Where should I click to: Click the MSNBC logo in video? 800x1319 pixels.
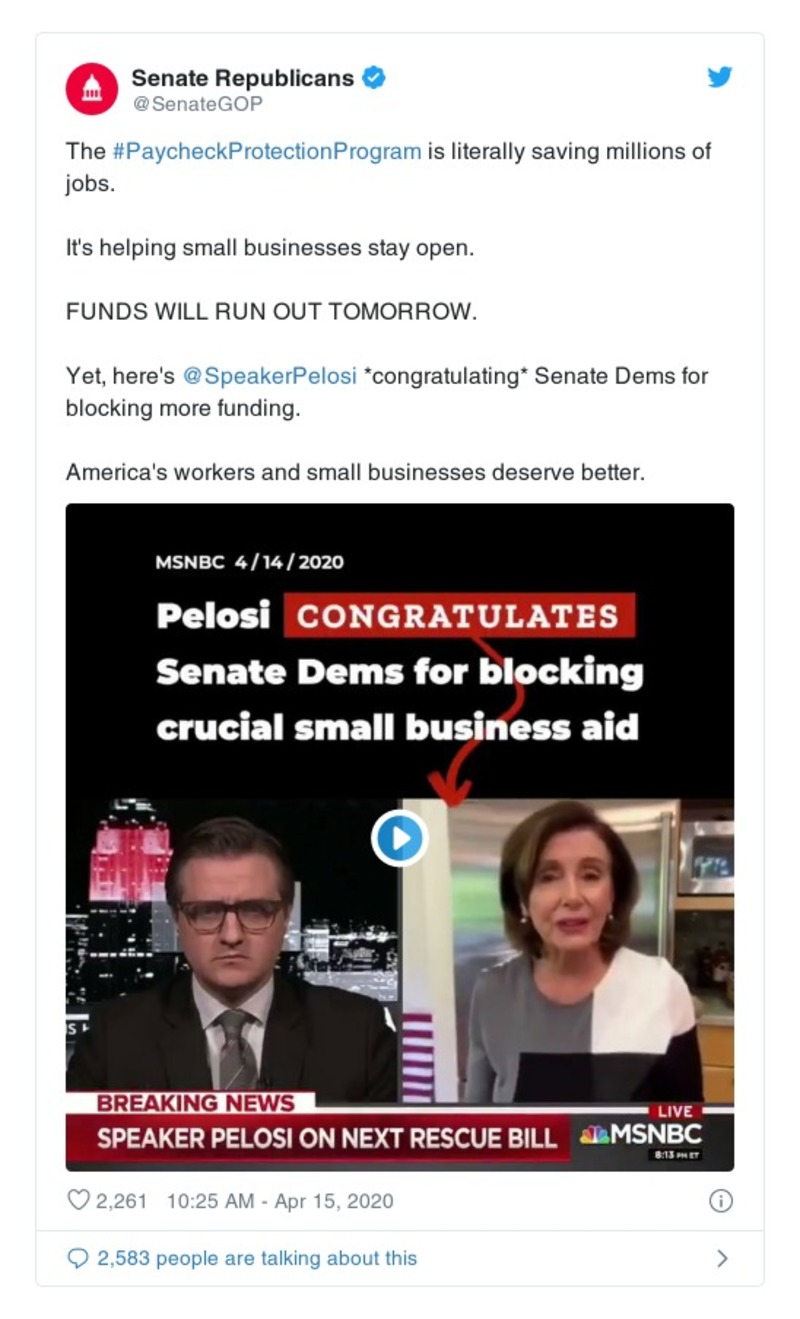click(641, 1134)
